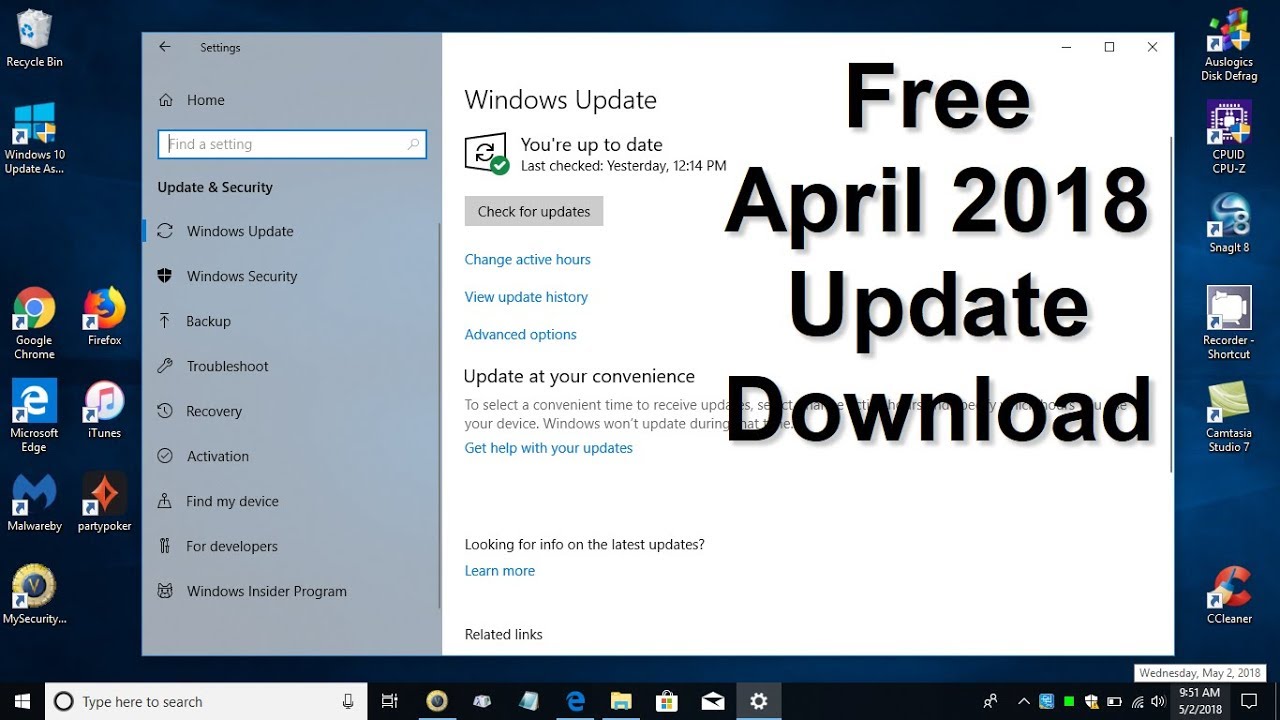Click the taskbar Type here to search box
The height and width of the screenshot is (720, 1280).
(206, 701)
